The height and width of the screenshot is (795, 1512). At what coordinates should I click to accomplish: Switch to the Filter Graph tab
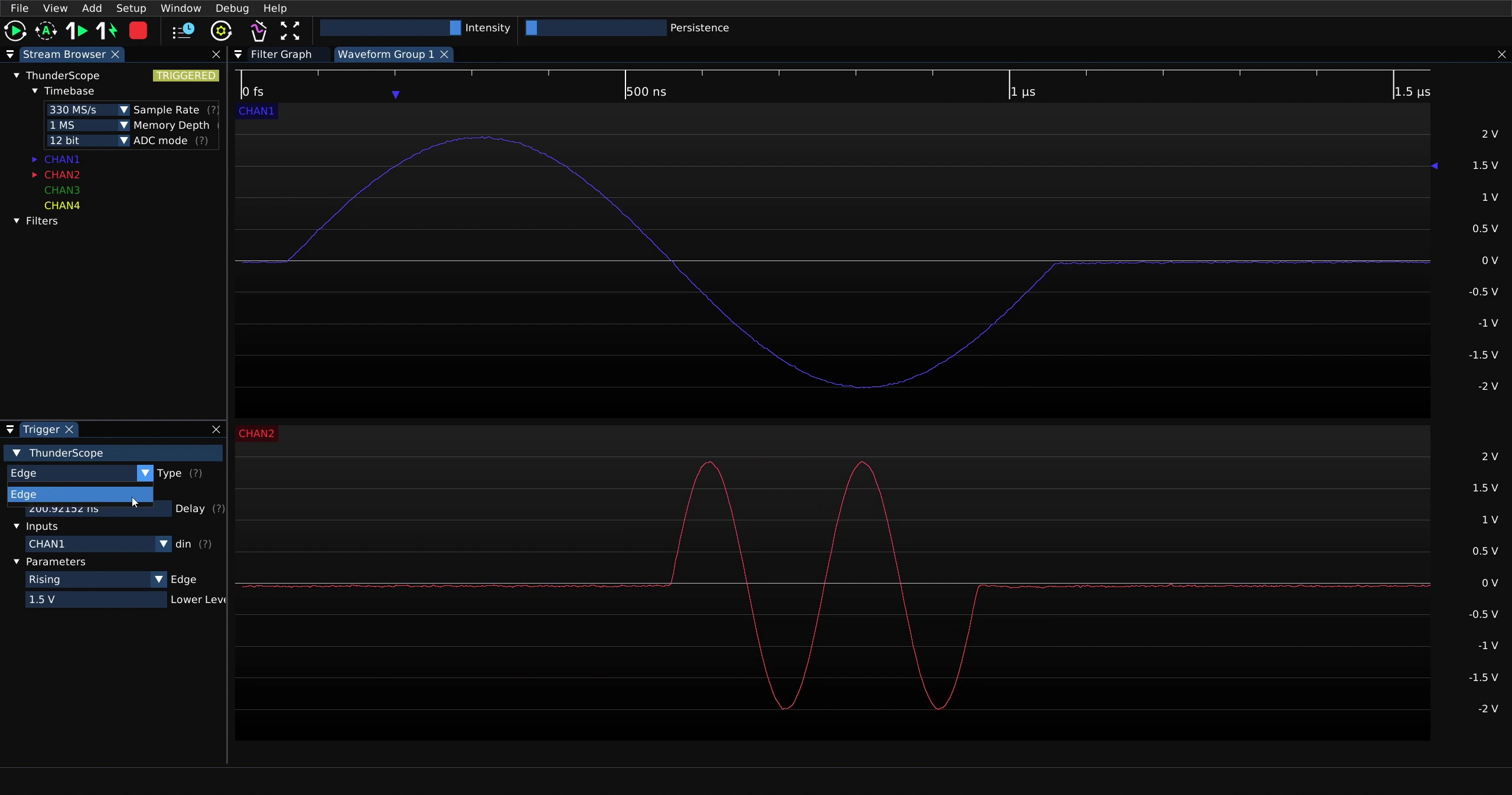pos(281,54)
